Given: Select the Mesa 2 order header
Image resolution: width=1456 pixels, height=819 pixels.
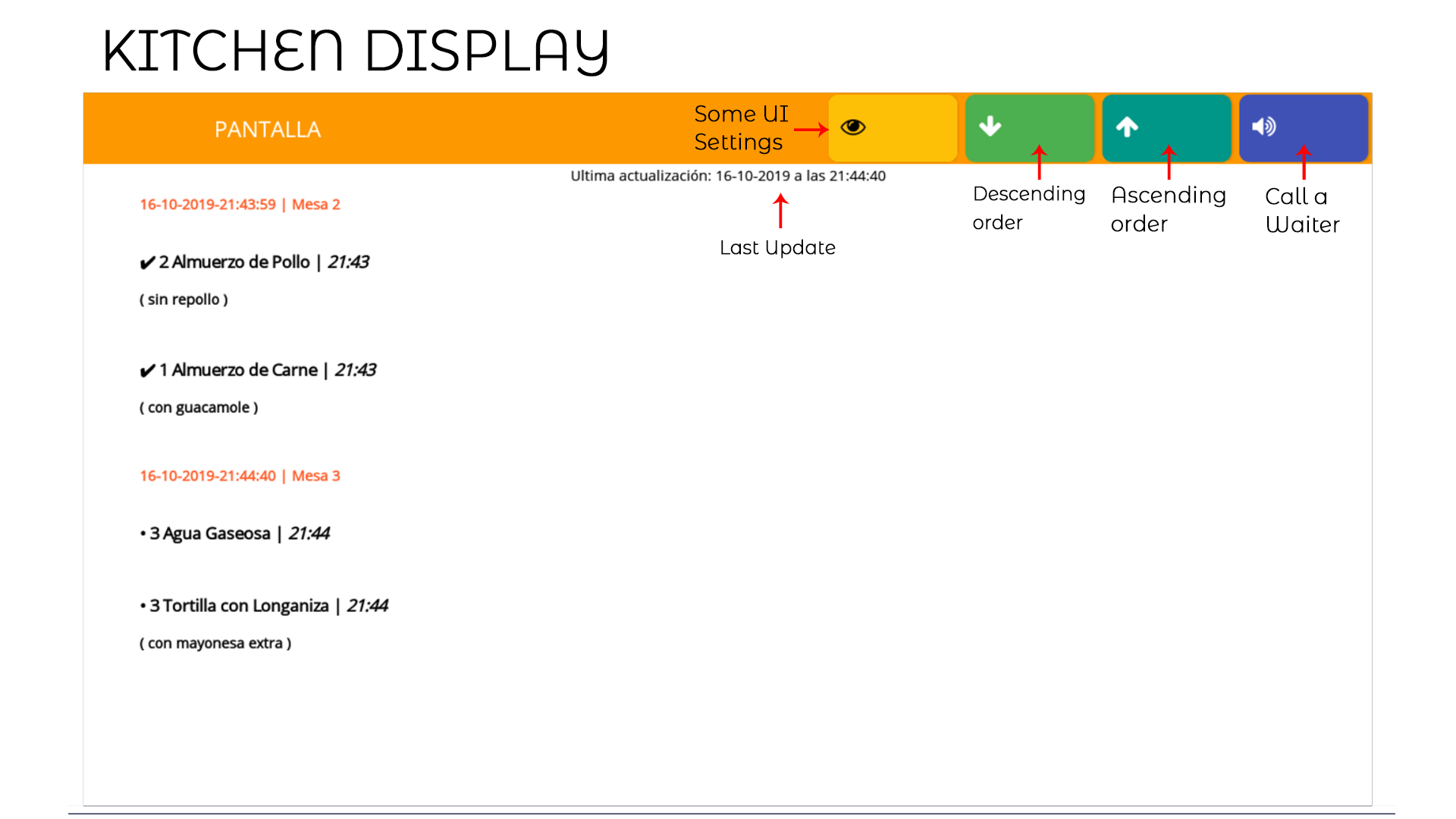Looking at the screenshot, I should [240, 205].
